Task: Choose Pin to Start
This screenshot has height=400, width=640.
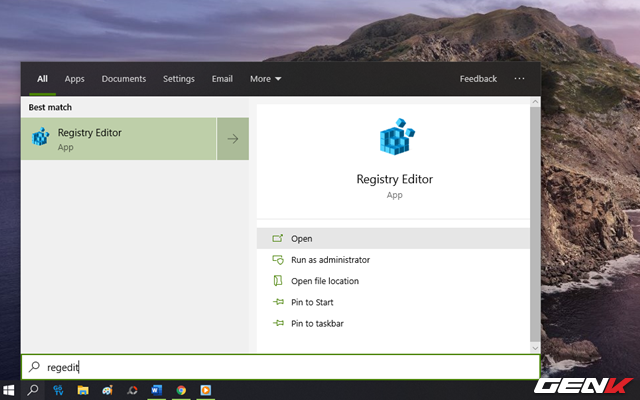Action: click(x=393, y=302)
